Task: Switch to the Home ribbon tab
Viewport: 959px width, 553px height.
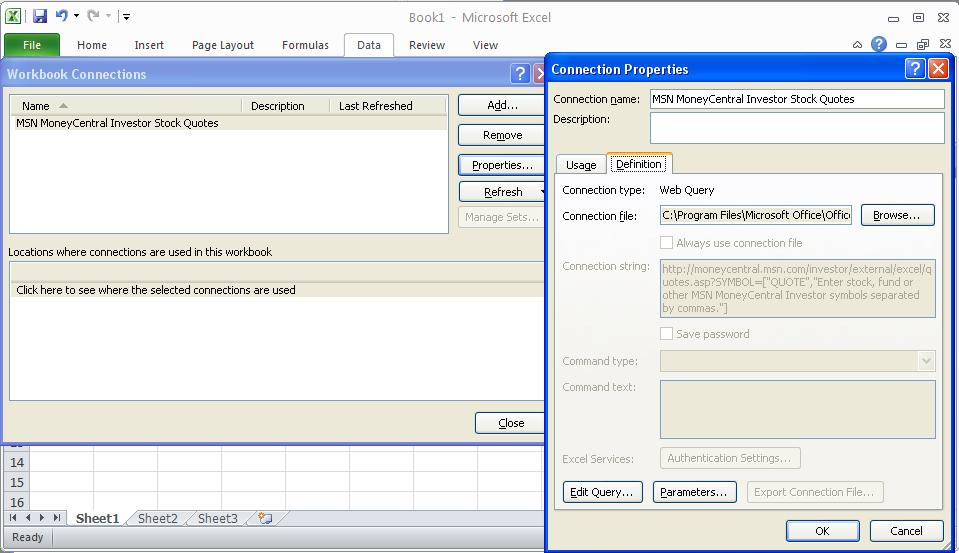Action: click(x=92, y=45)
